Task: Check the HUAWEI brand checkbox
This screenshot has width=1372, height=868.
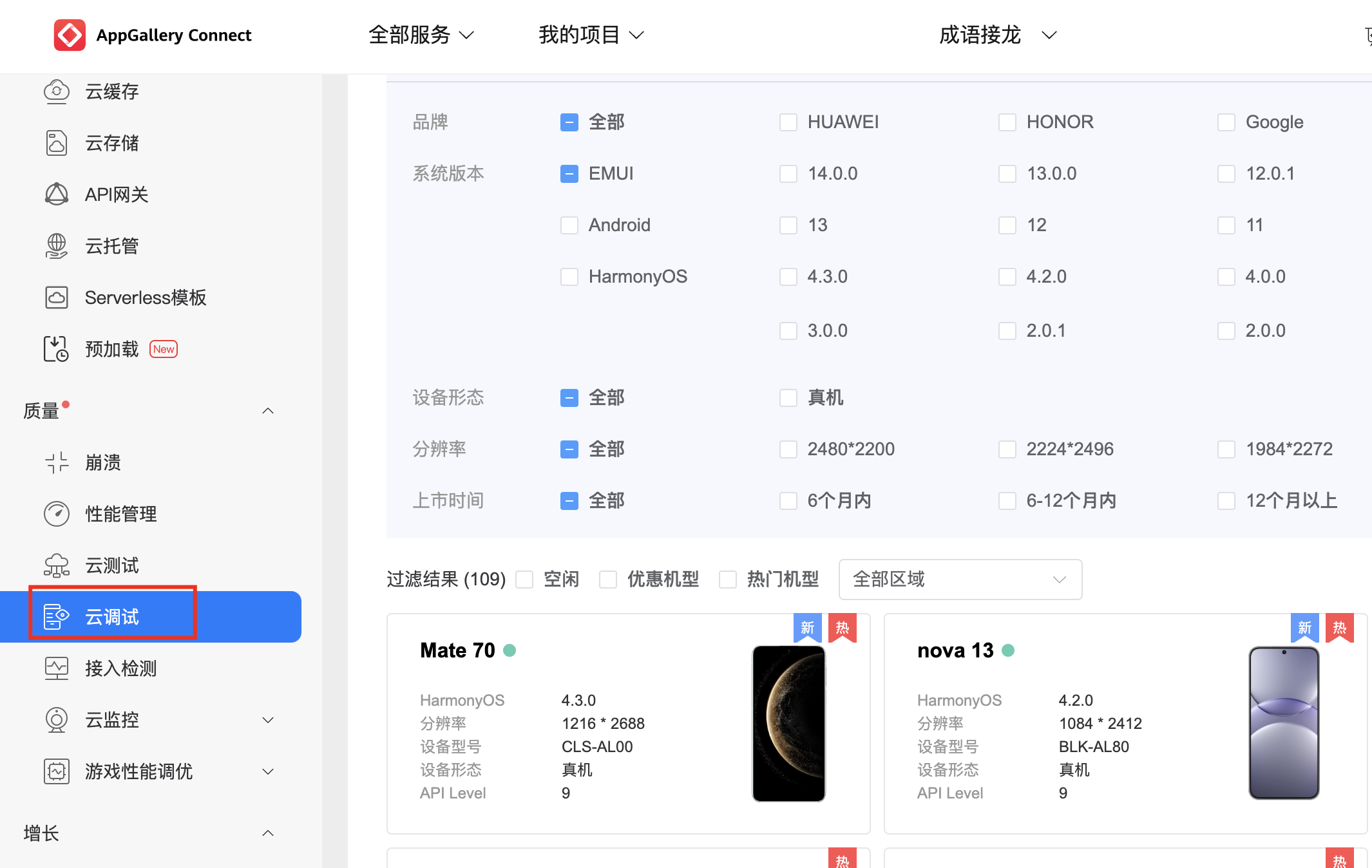Action: (788, 122)
